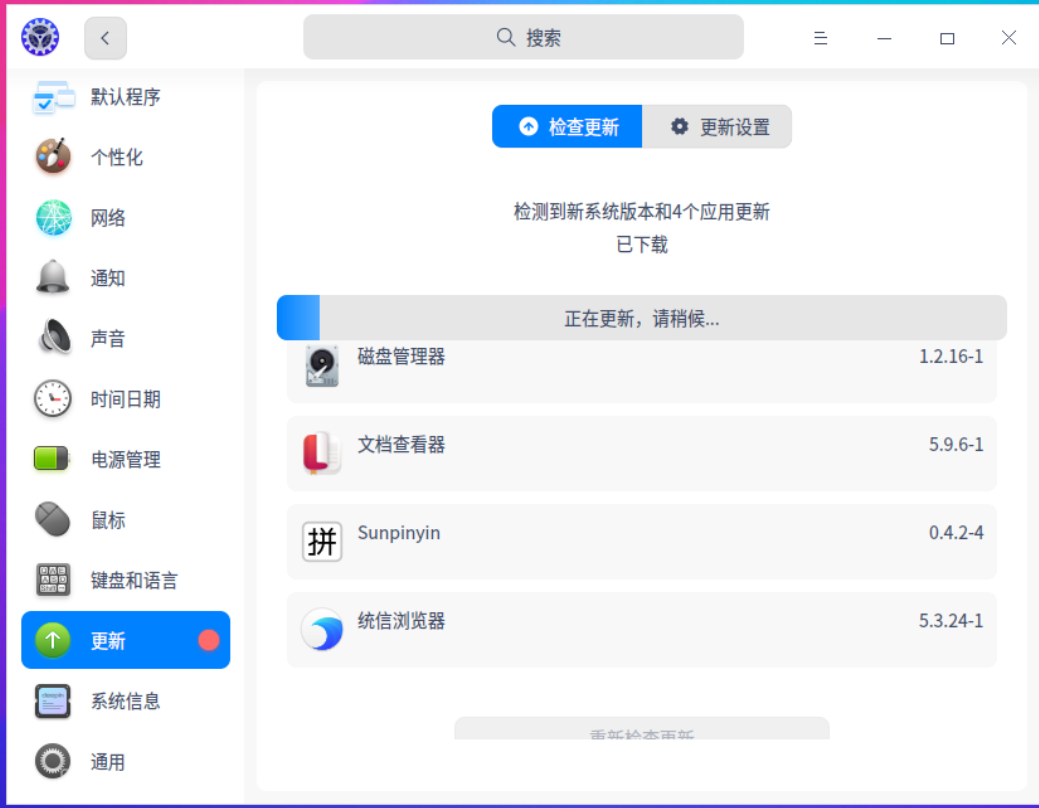Click the 统信浏览器 row name

point(402,621)
